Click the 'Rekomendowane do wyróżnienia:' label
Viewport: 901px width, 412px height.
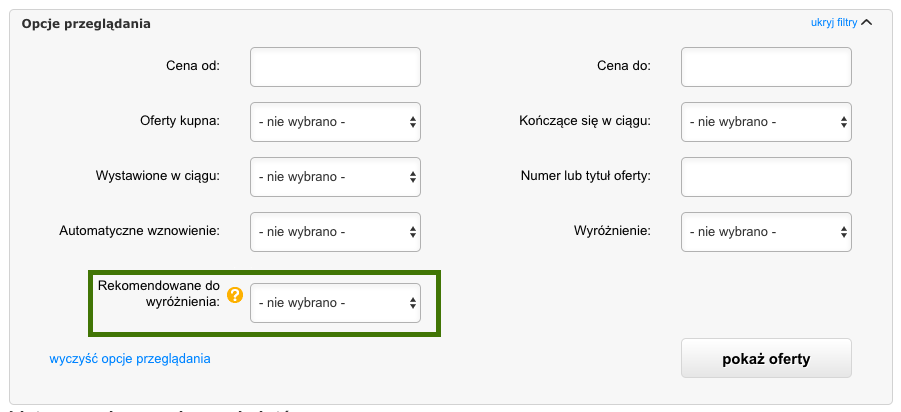pyautogui.click(x=159, y=294)
